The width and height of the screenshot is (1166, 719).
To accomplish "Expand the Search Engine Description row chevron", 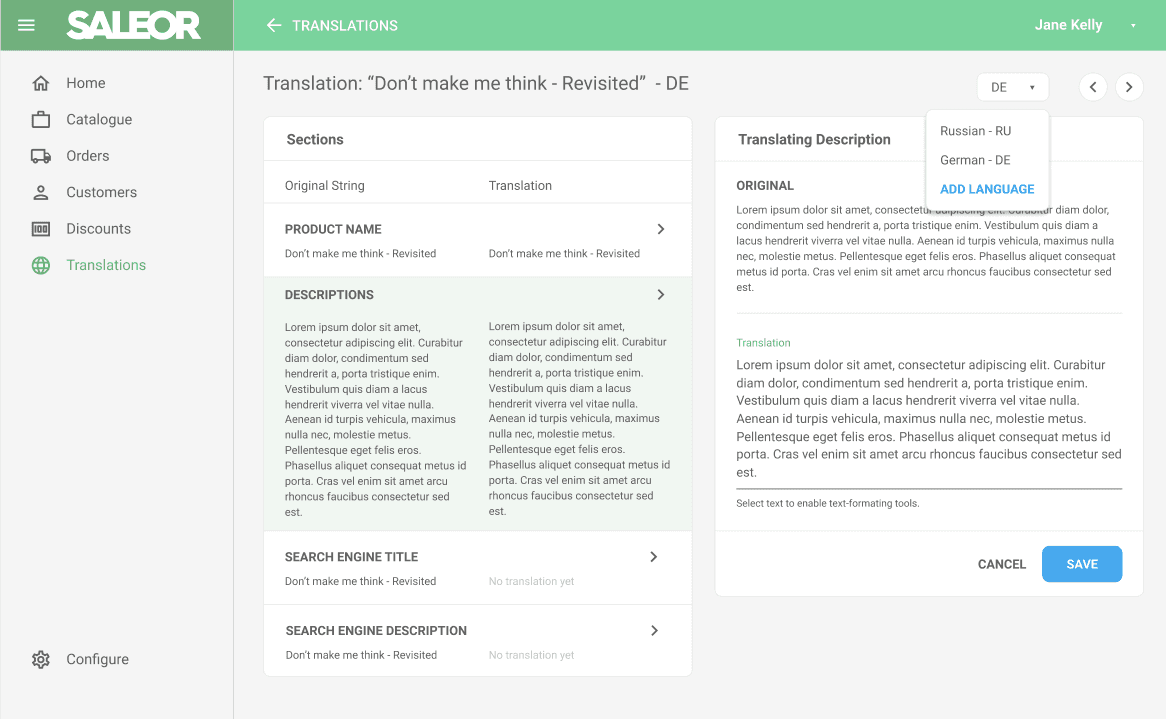I will coord(654,631).
